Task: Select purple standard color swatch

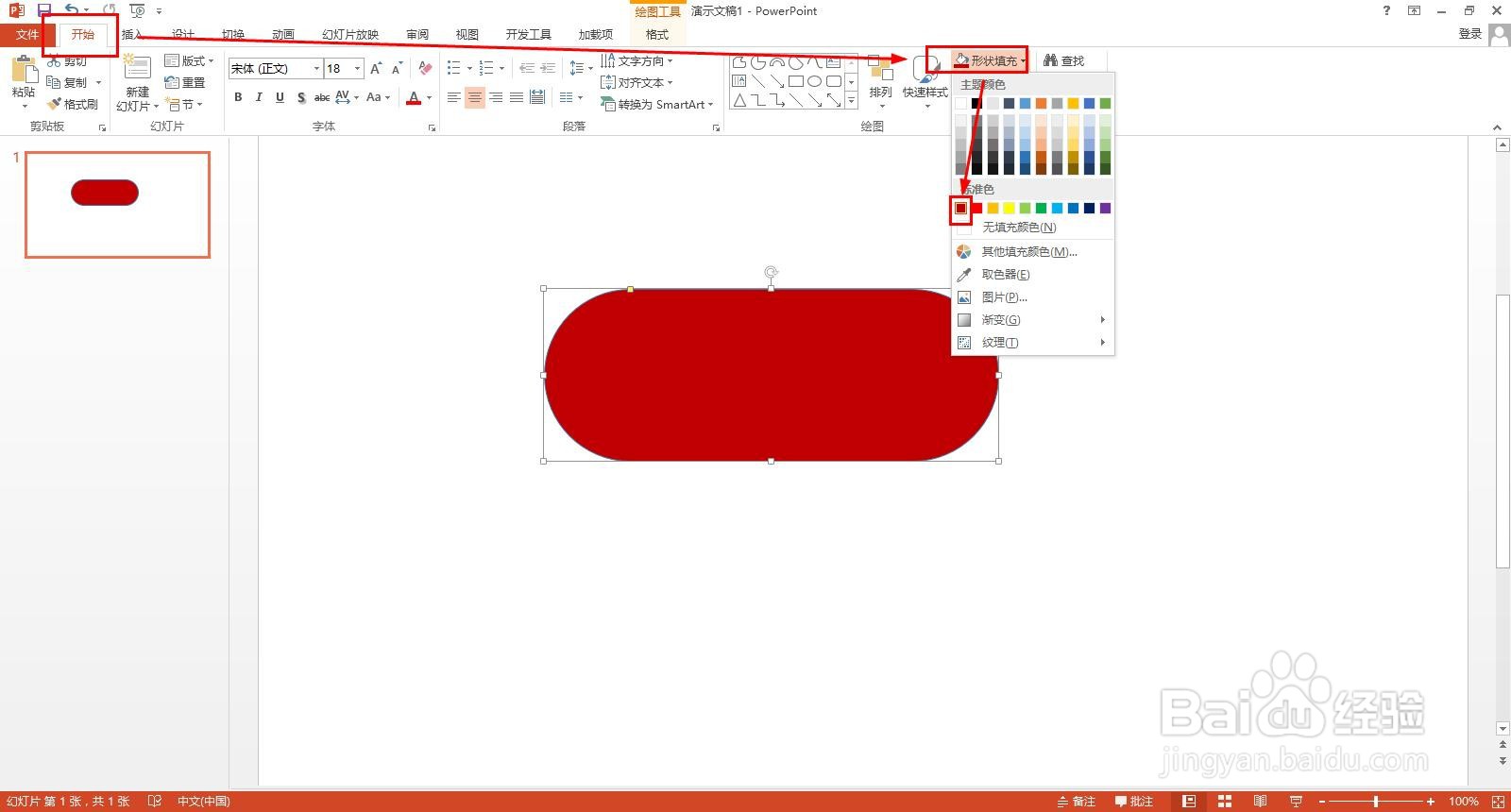Action: tap(1105, 208)
